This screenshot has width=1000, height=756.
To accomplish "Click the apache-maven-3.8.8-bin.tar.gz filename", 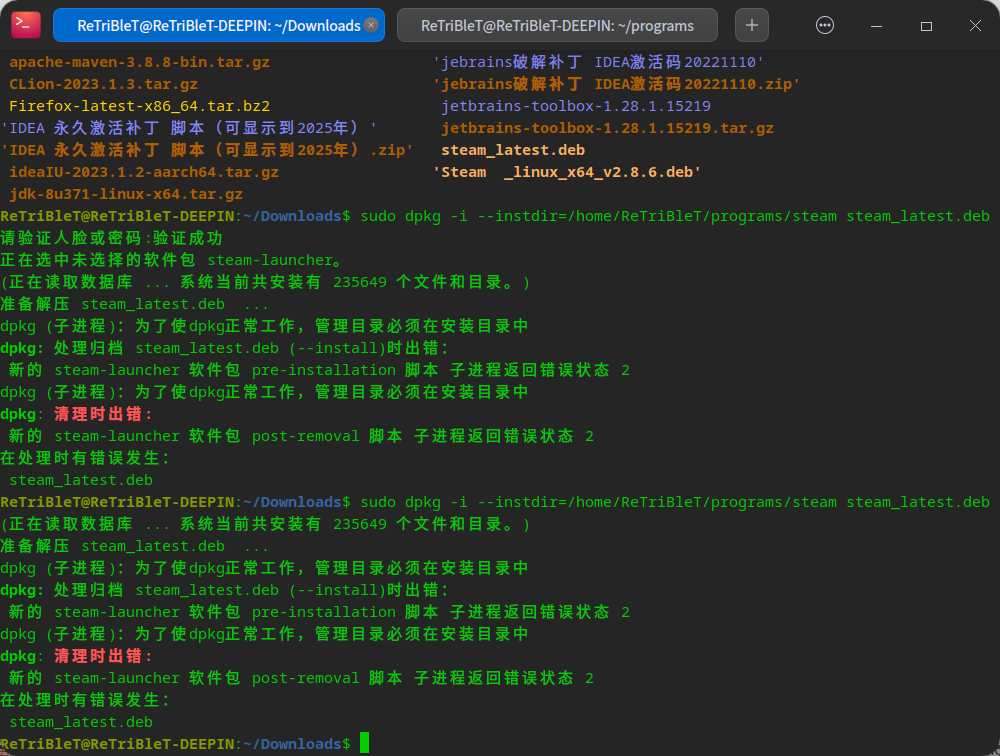I will (x=139, y=62).
